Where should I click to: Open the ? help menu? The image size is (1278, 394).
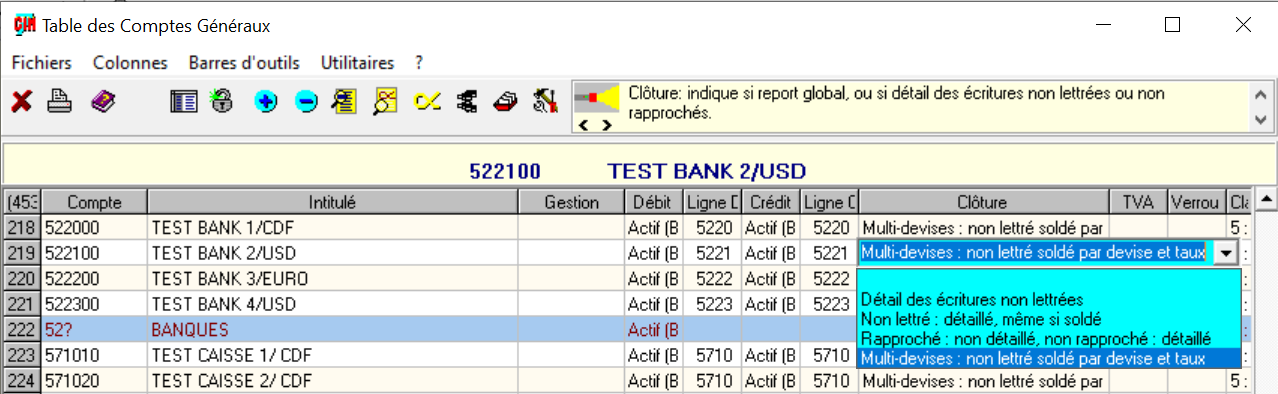pos(419,62)
